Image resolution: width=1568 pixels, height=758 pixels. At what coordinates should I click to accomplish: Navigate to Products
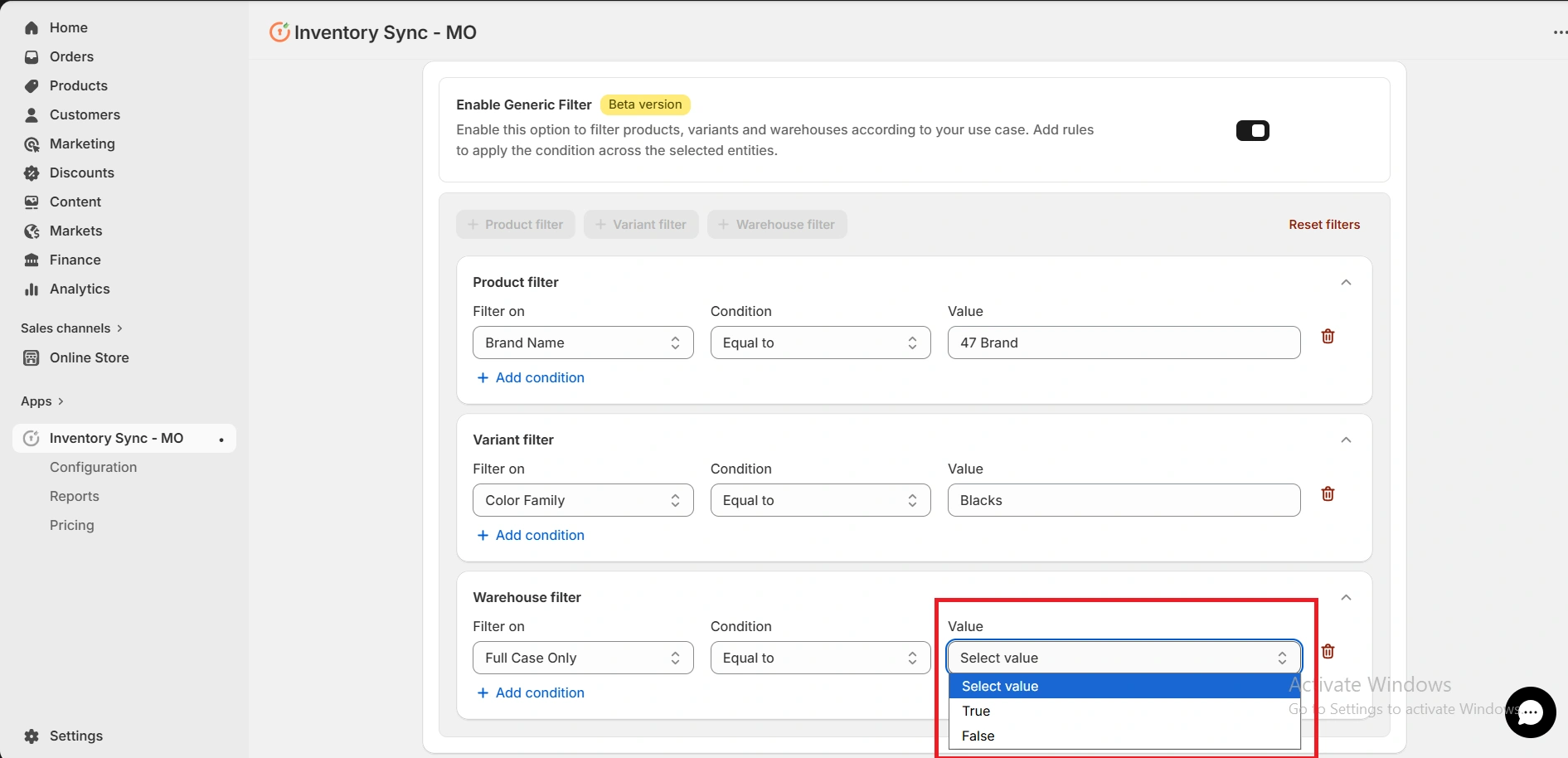(x=78, y=85)
